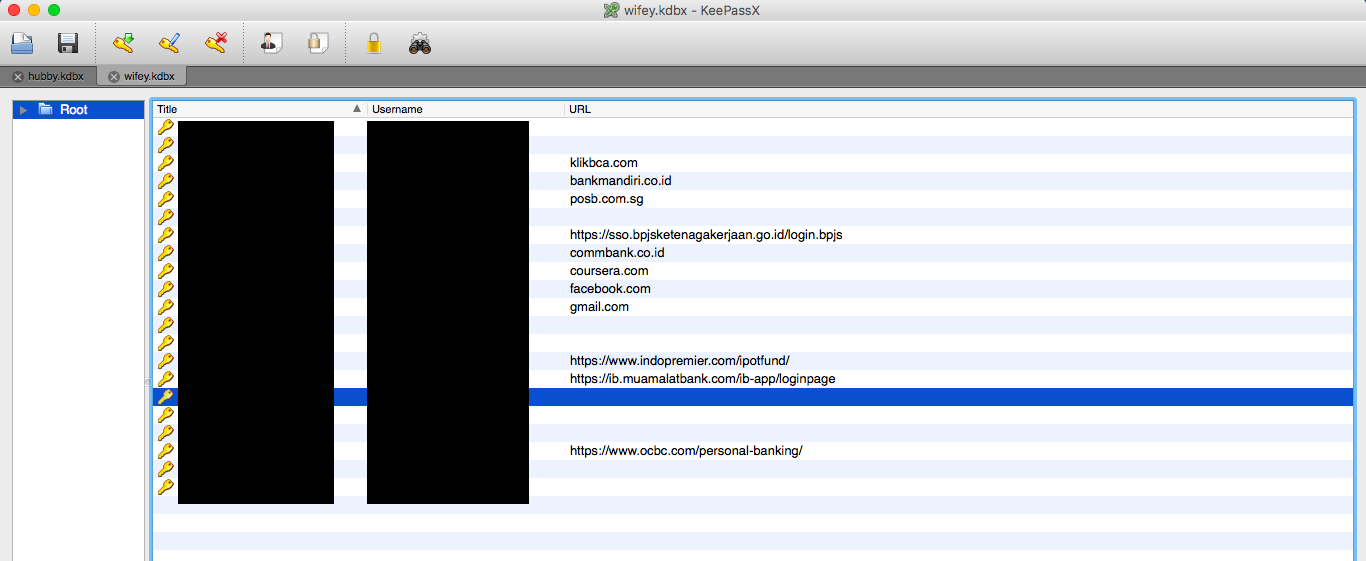Select the facebook.com URL cell
Screen dimensions: 1366x561
click(x=611, y=289)
